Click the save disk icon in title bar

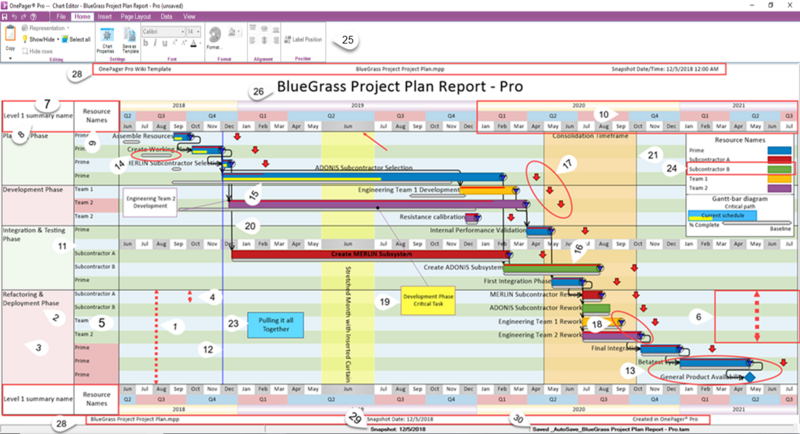tap(5, 17)
